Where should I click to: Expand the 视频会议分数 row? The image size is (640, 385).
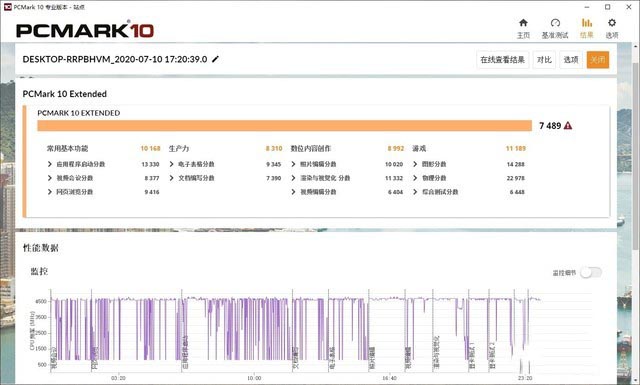click(x=50, y=178)
